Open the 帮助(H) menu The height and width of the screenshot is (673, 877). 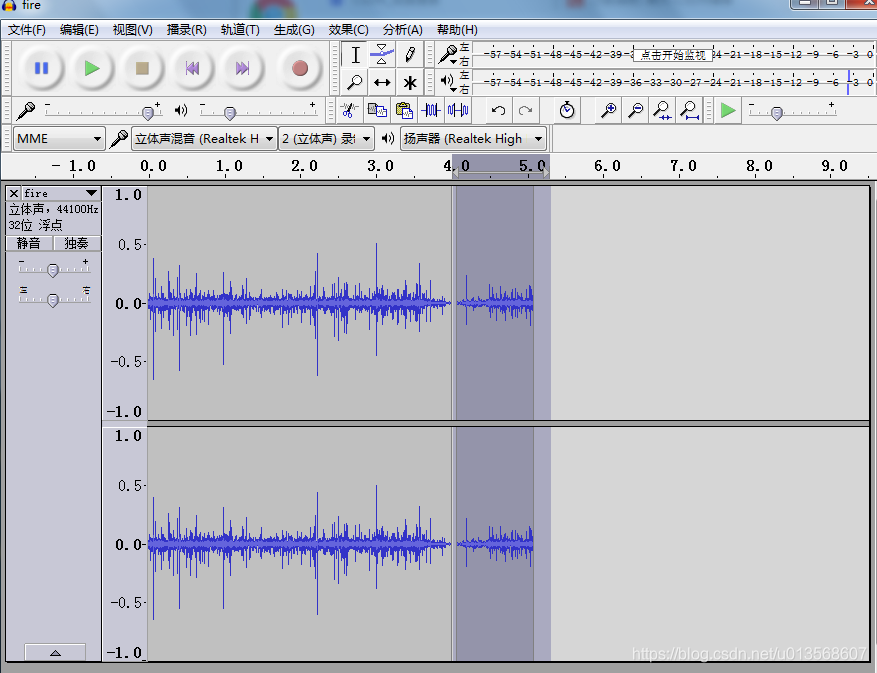pos(457,30)
